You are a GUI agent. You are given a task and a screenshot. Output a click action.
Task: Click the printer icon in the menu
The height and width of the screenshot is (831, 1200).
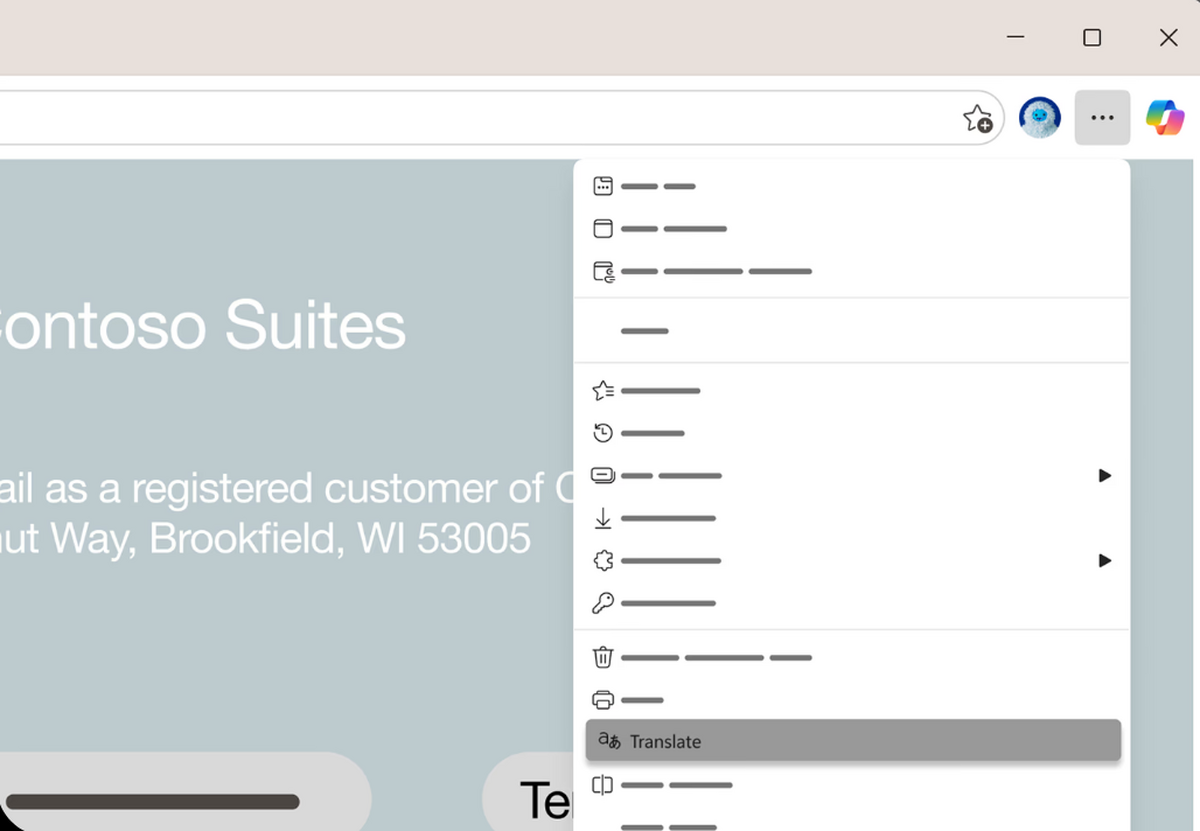click(x=603, y=700)
